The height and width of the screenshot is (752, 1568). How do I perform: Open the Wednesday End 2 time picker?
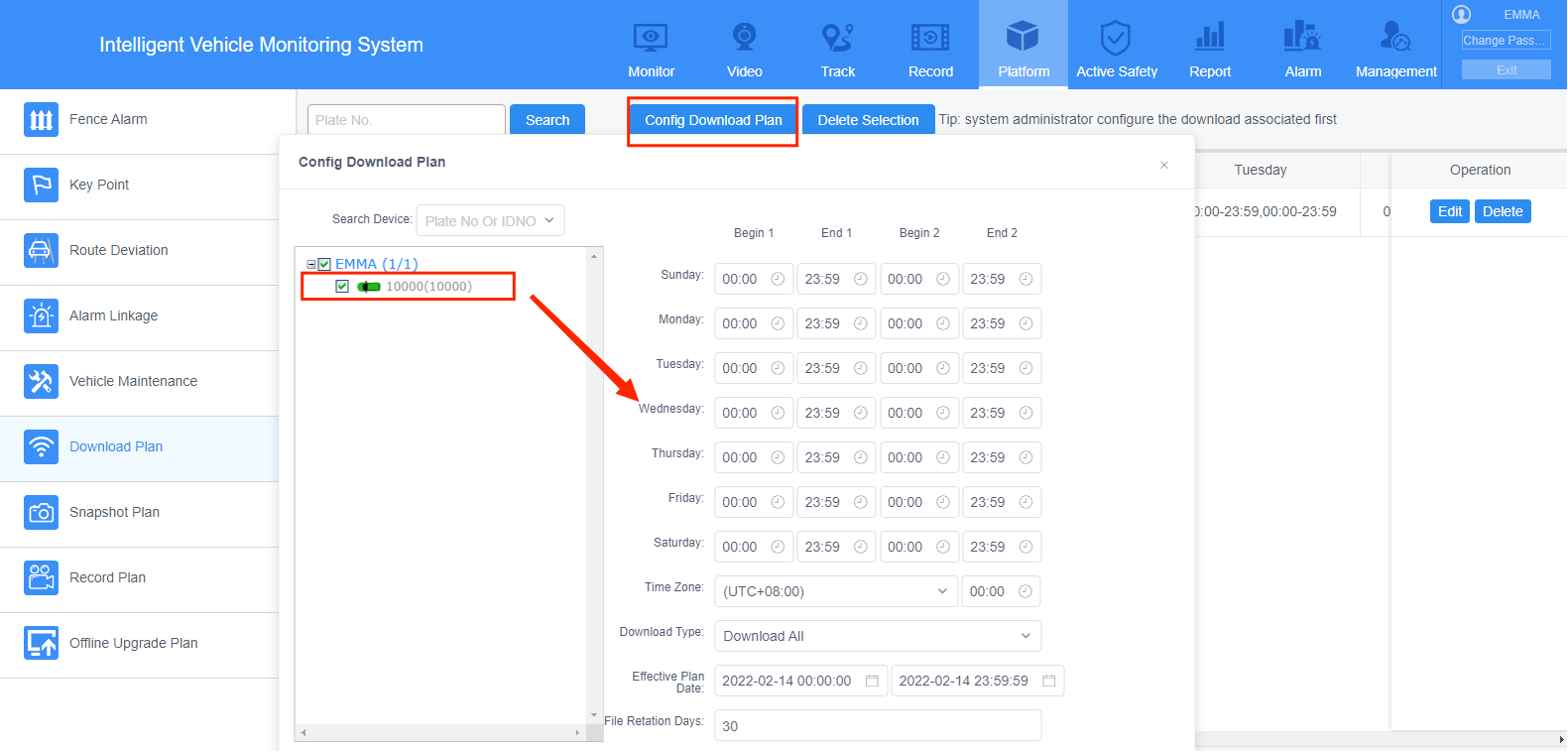[x=1002, y=413]
